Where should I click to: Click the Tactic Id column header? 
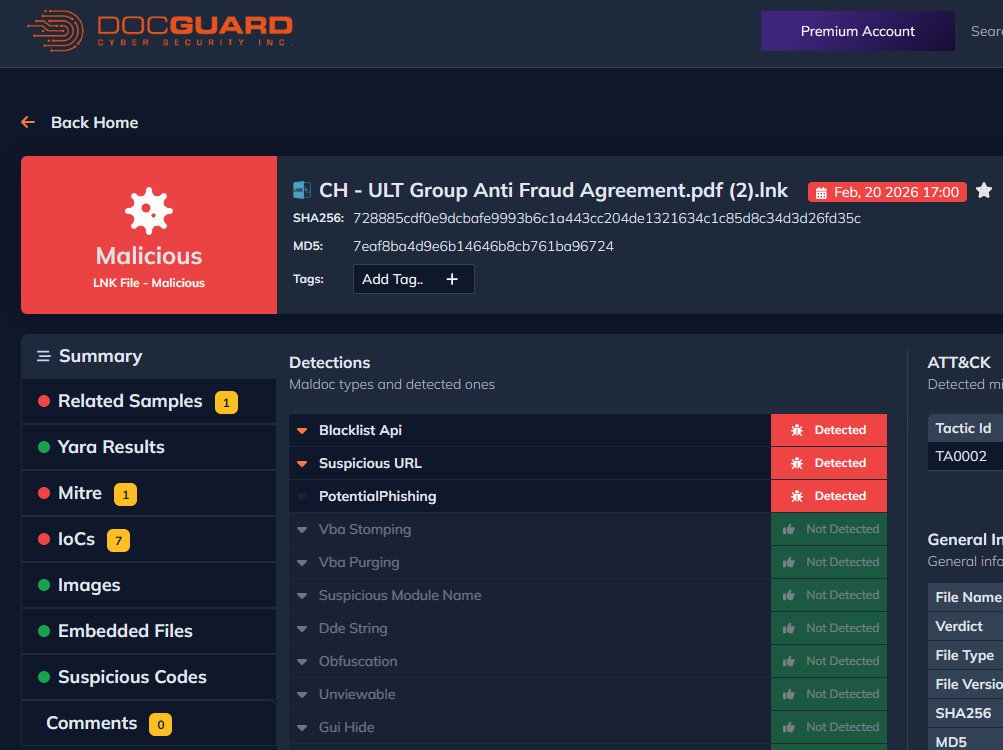click(965, 428)
